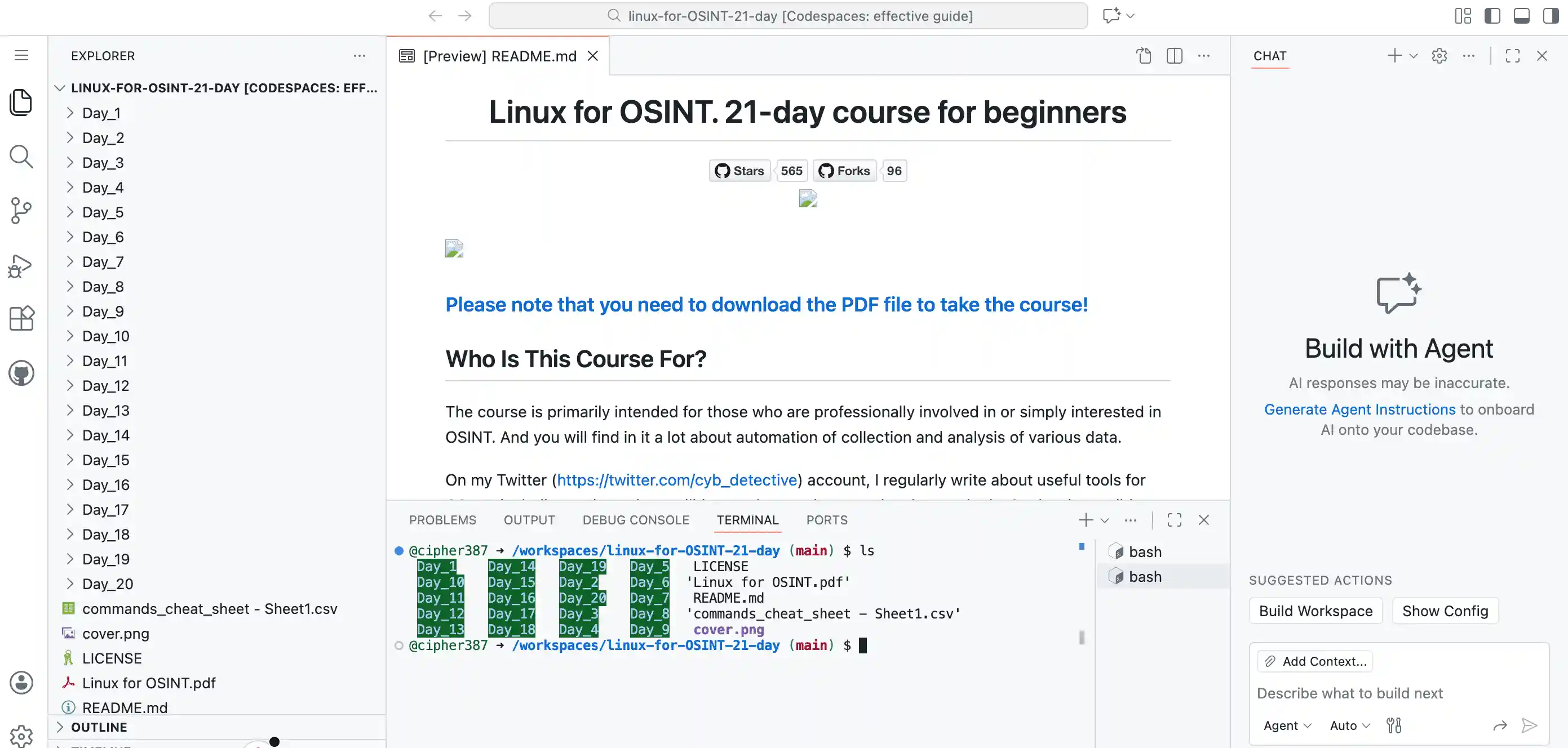Click Generate Agent Instructions link
Viewport: 1568px width, 748px height.
pos(1359,409)
